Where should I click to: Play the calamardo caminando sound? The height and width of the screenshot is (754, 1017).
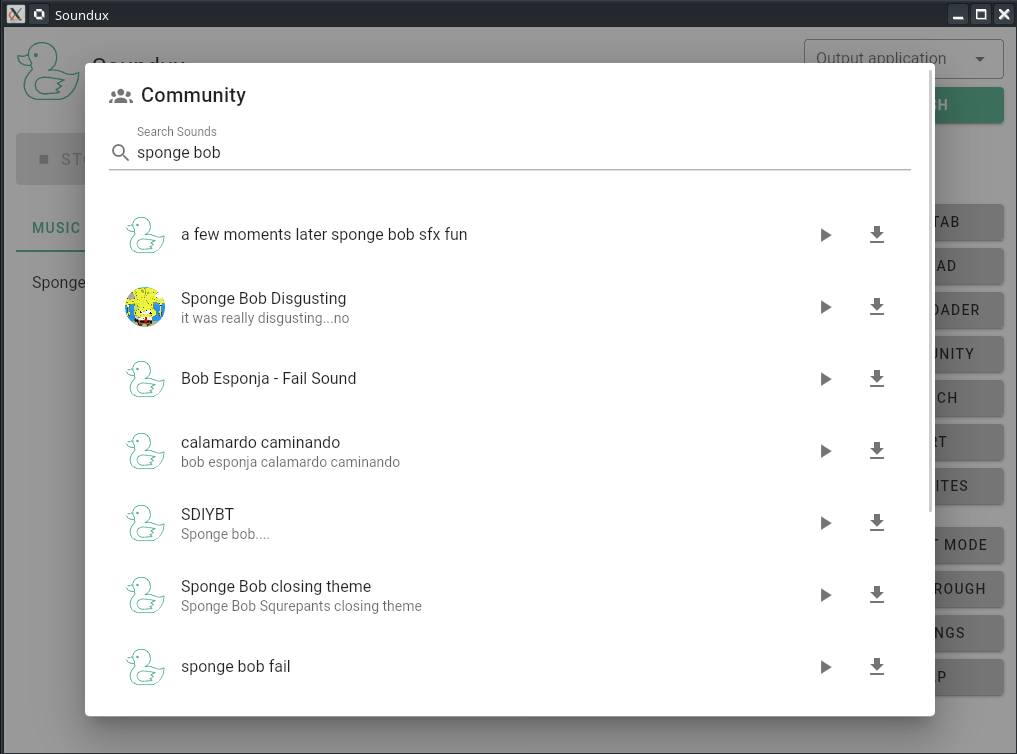(826, 451)
